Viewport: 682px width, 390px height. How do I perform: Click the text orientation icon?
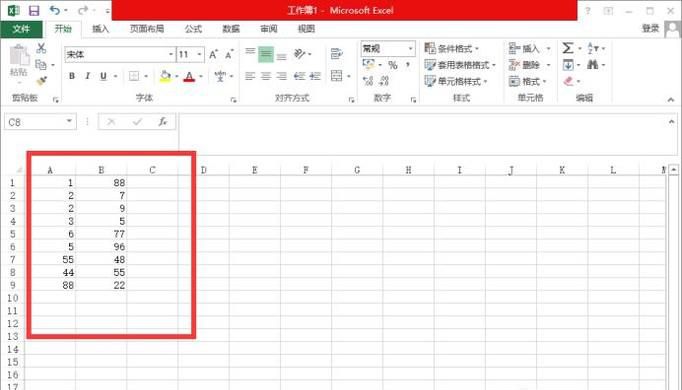click(299, 54)
